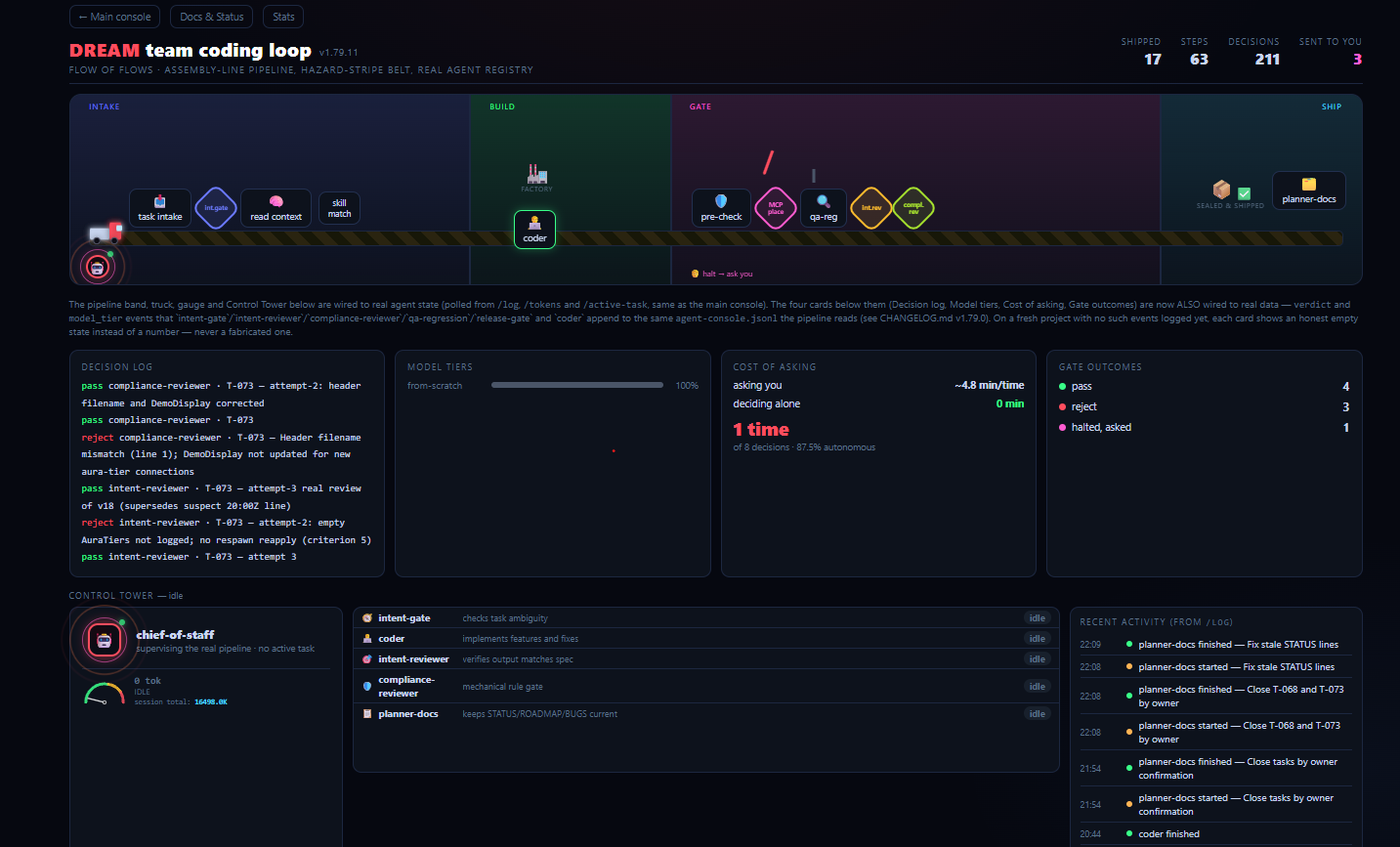Image resolution: width=1400 pixels, height=847 pixels.
Task: Click the Decisions count 211
Action: (1267, 60)
